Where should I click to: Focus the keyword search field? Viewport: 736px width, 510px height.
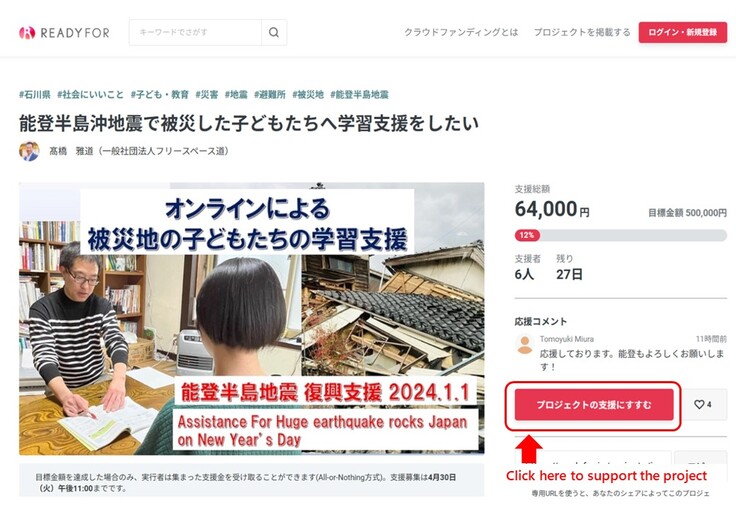point(195,32)
